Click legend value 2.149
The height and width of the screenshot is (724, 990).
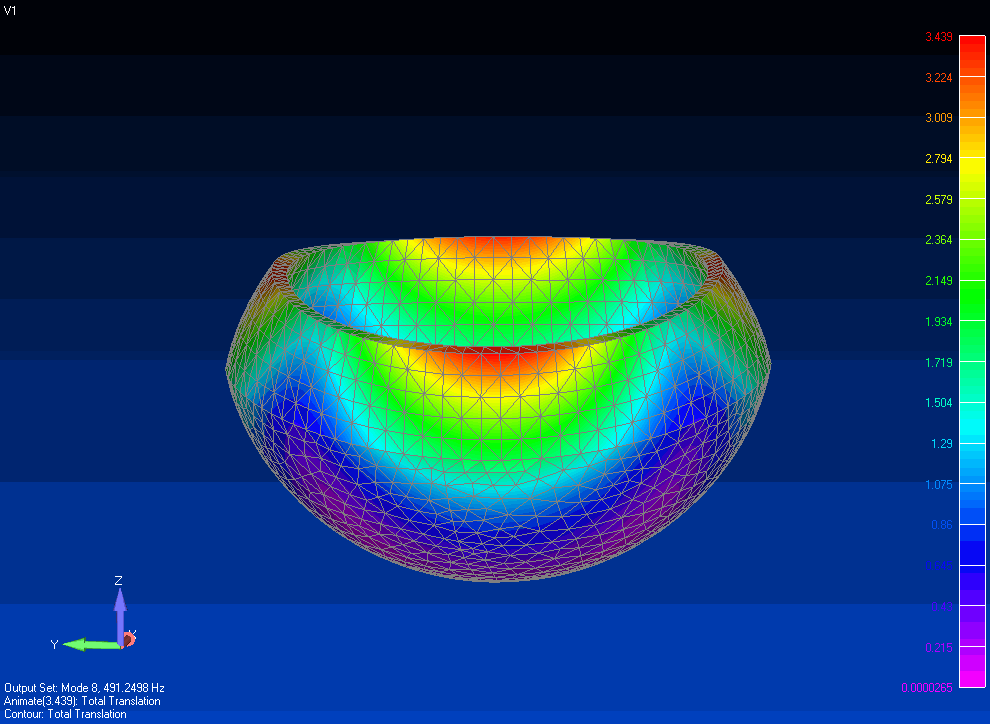(x=939, y=281)
